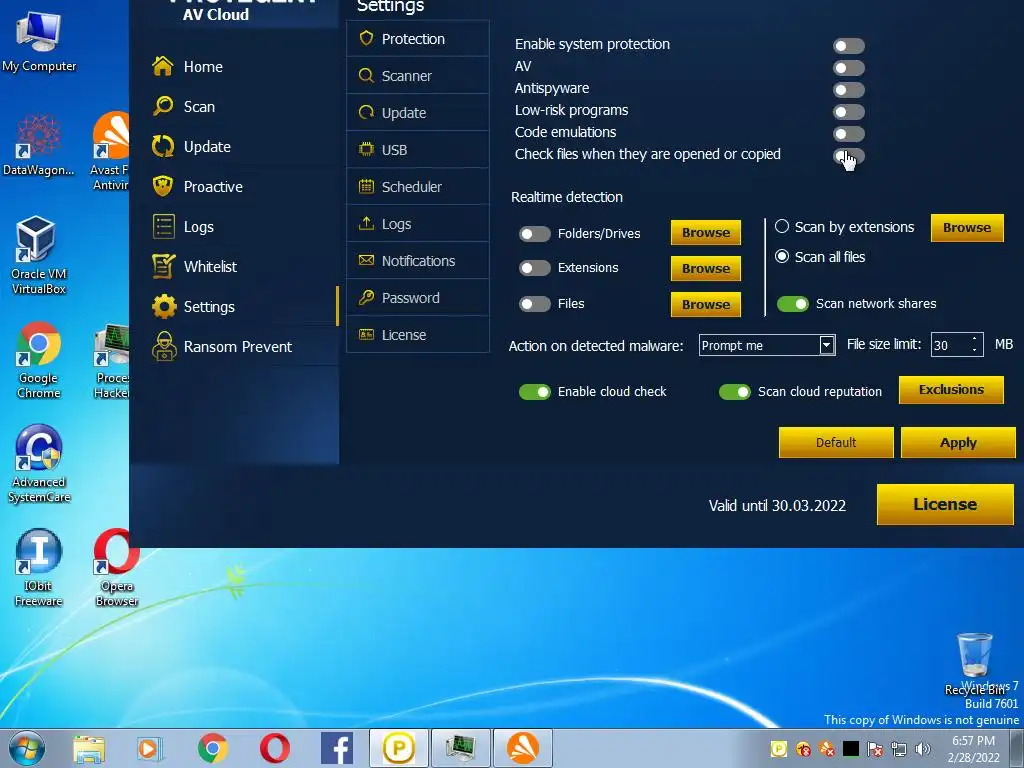Open the Recycle Bin
1024x768 pixels.
click(974, 664)
